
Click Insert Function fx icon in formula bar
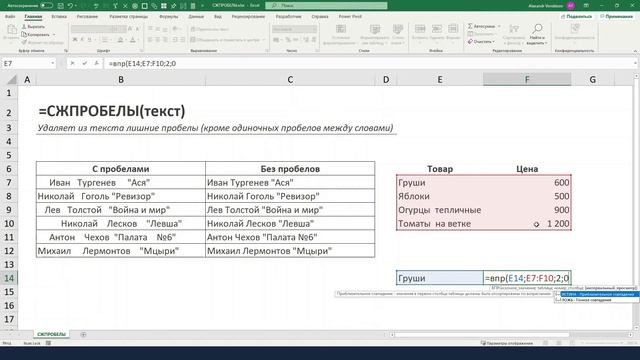click(x=97, y=63)
